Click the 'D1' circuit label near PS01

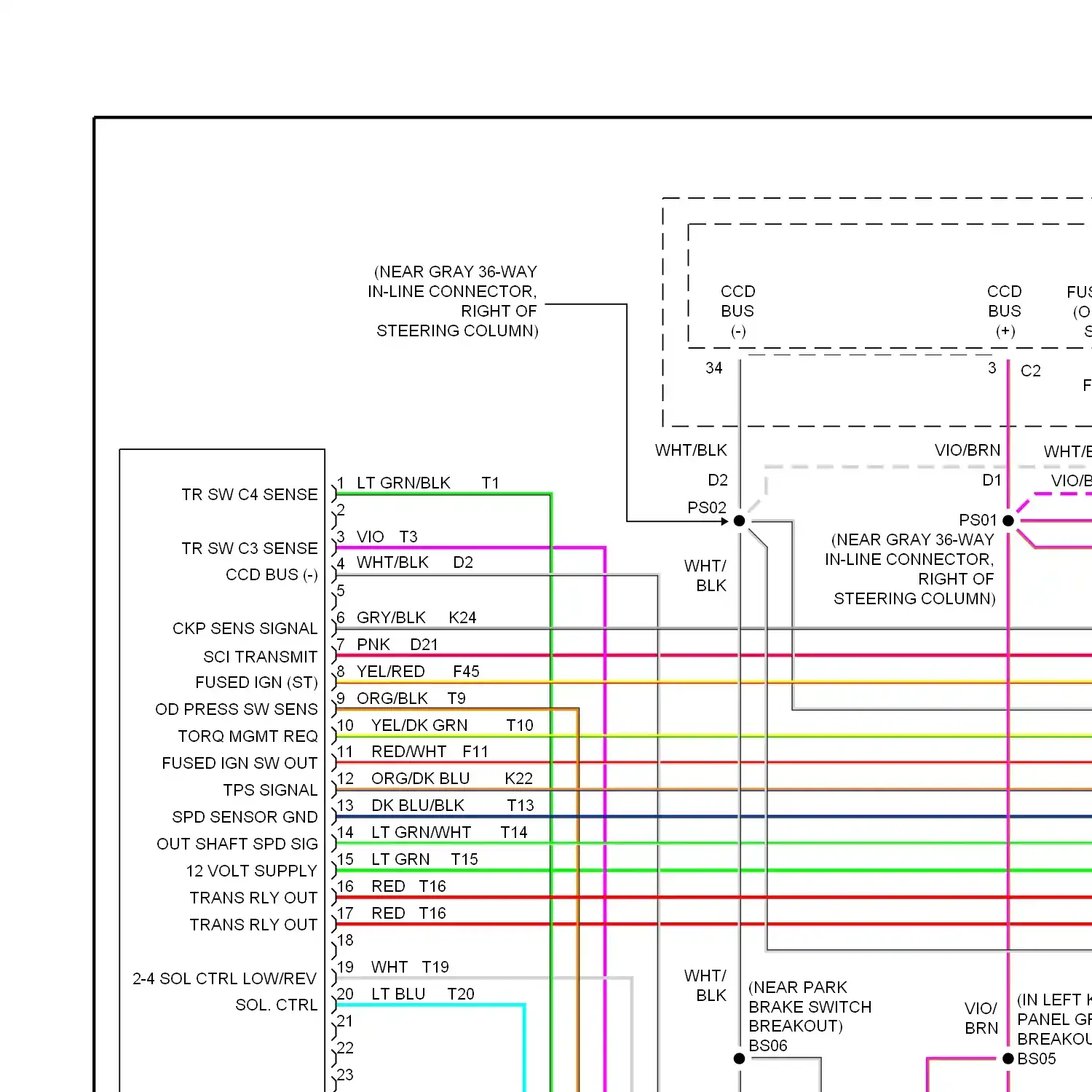(x=992, y=480)
